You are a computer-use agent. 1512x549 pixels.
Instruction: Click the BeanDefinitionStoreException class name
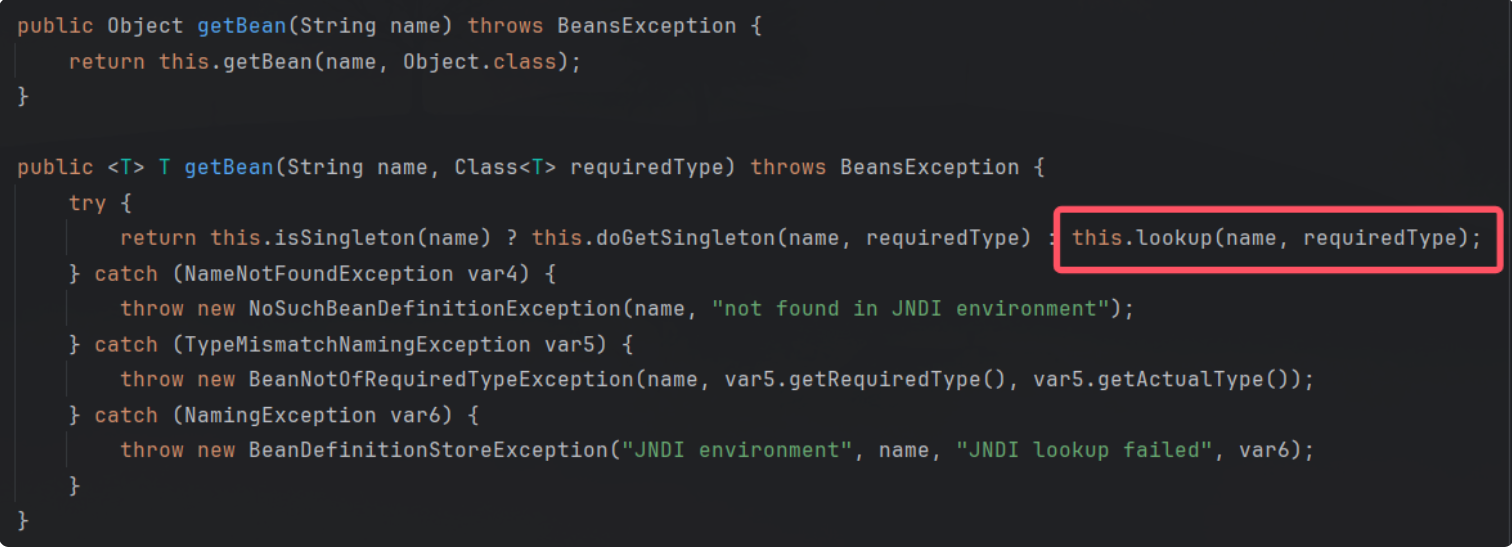[428, 450]
